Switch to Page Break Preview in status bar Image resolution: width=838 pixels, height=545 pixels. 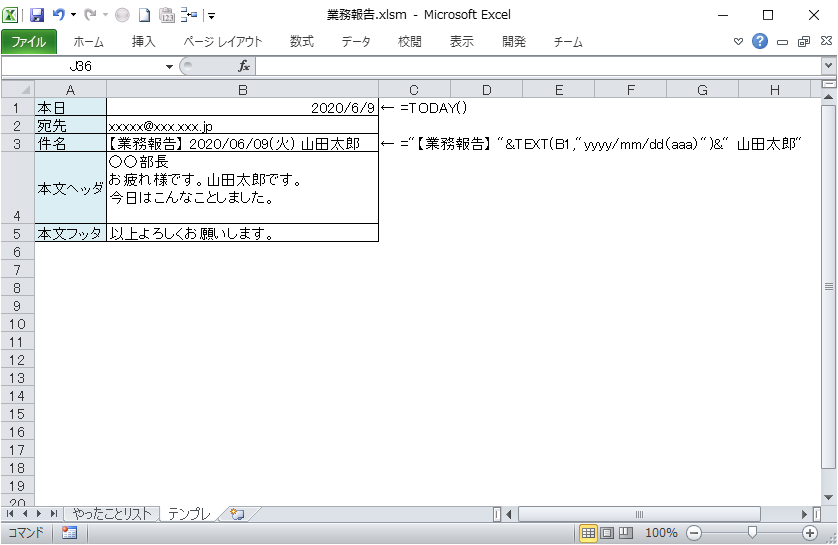[626, 533]
